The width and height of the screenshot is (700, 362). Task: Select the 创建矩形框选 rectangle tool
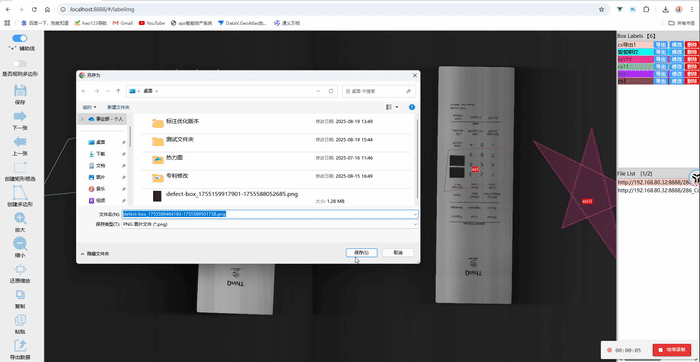click(20, 168)
